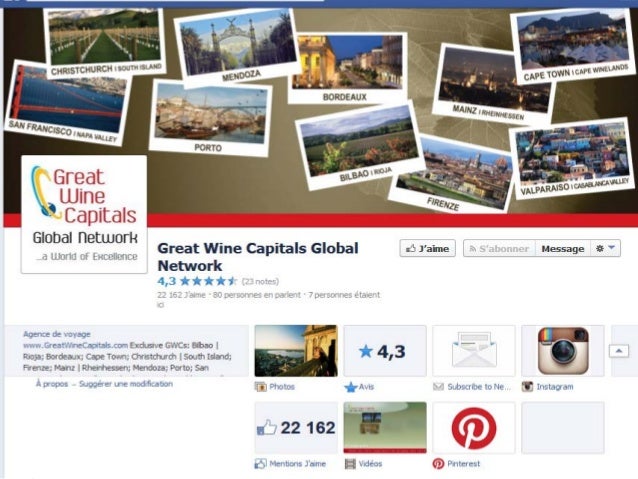Open the Subscribe to Newsletter envelope tile
Viewport: 638px width, 479px height.
click(x=474, y=351)
